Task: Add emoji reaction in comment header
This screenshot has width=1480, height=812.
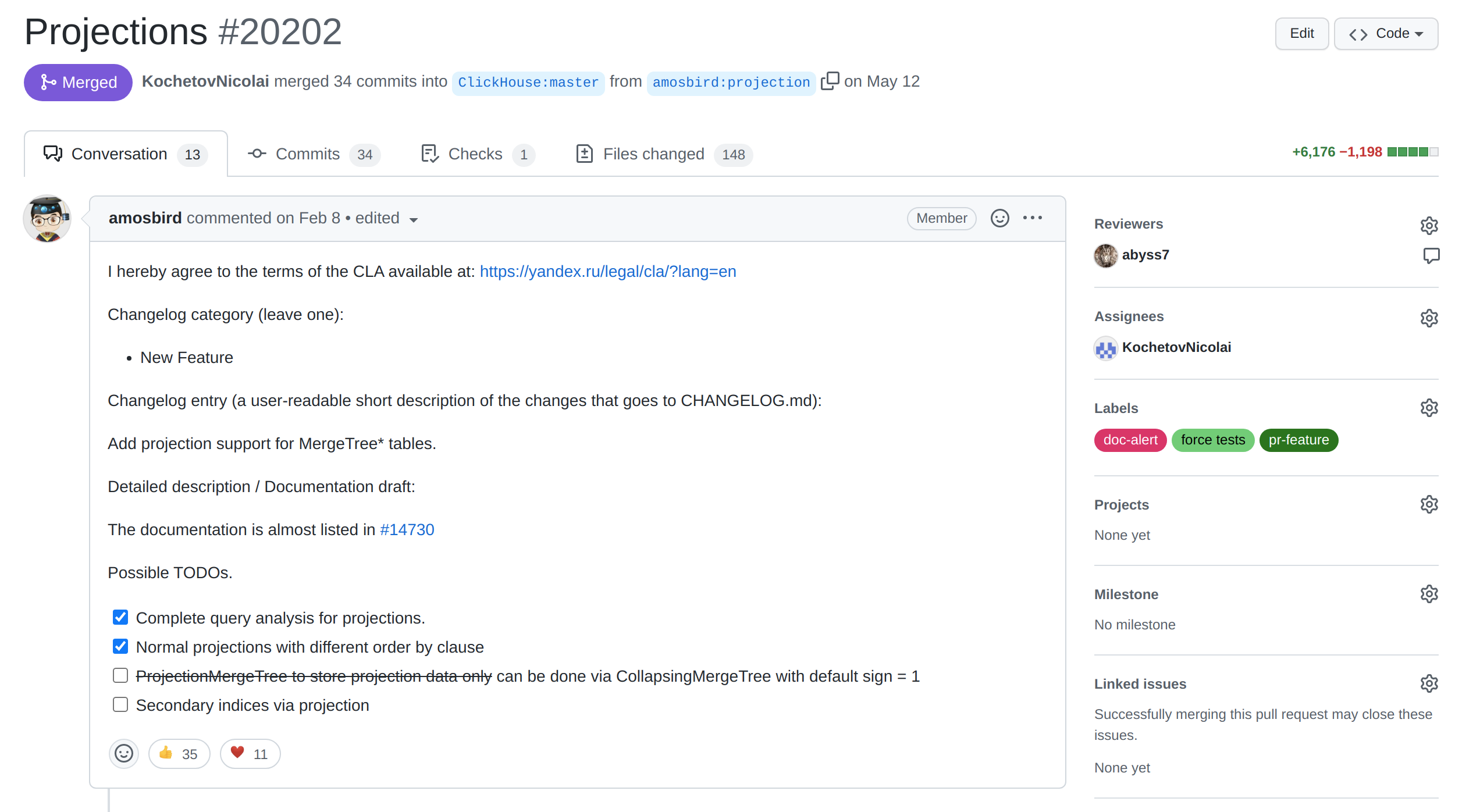Action: click(x=999, y=218)
